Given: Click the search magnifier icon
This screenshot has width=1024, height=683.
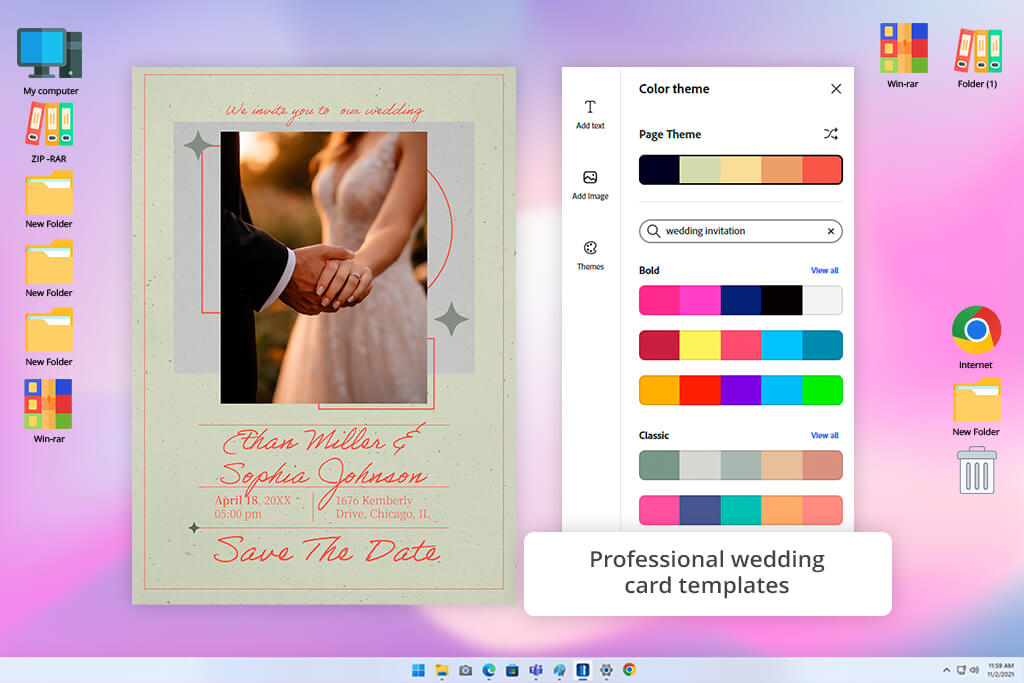Looking at the screenshot, I should [653, 230].
